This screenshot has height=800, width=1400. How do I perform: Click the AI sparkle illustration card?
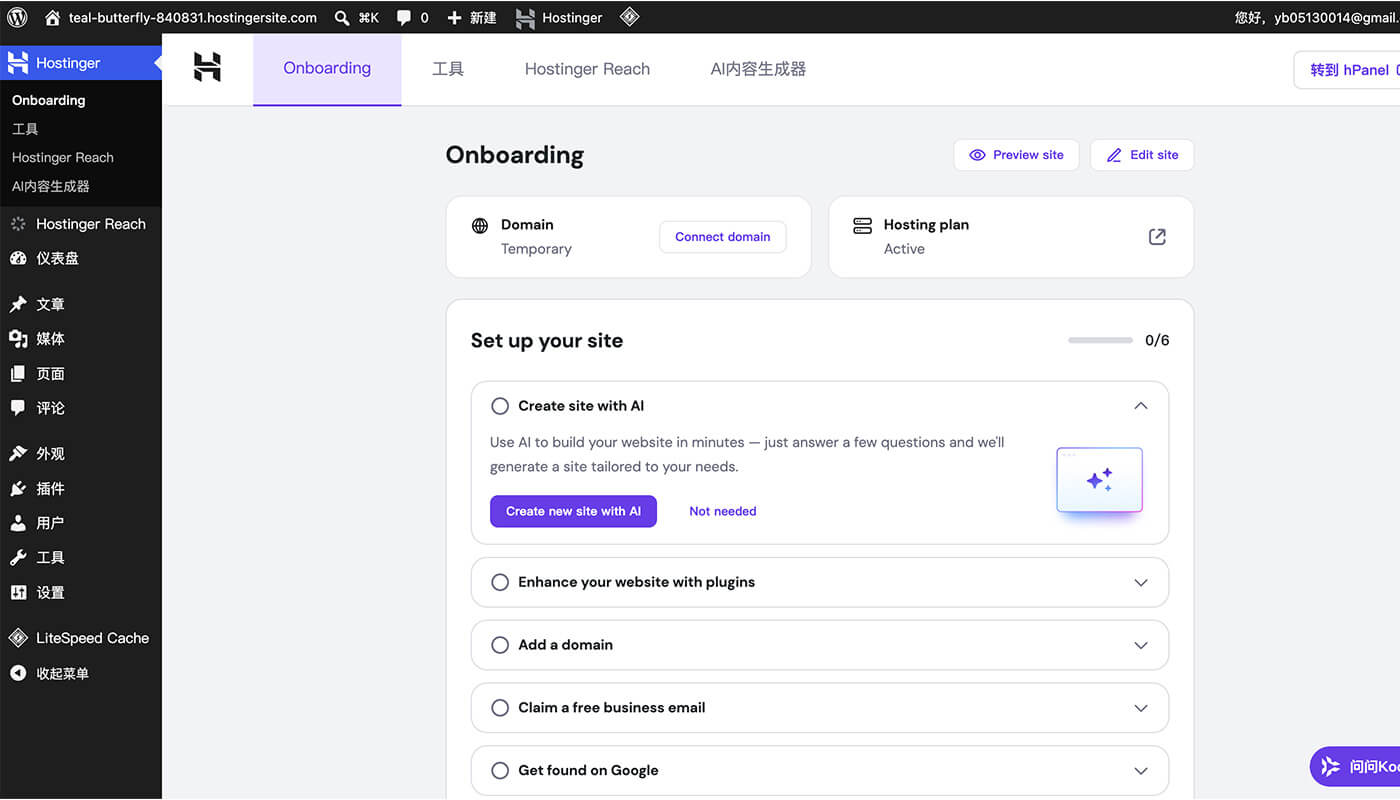click(1099, 480)
